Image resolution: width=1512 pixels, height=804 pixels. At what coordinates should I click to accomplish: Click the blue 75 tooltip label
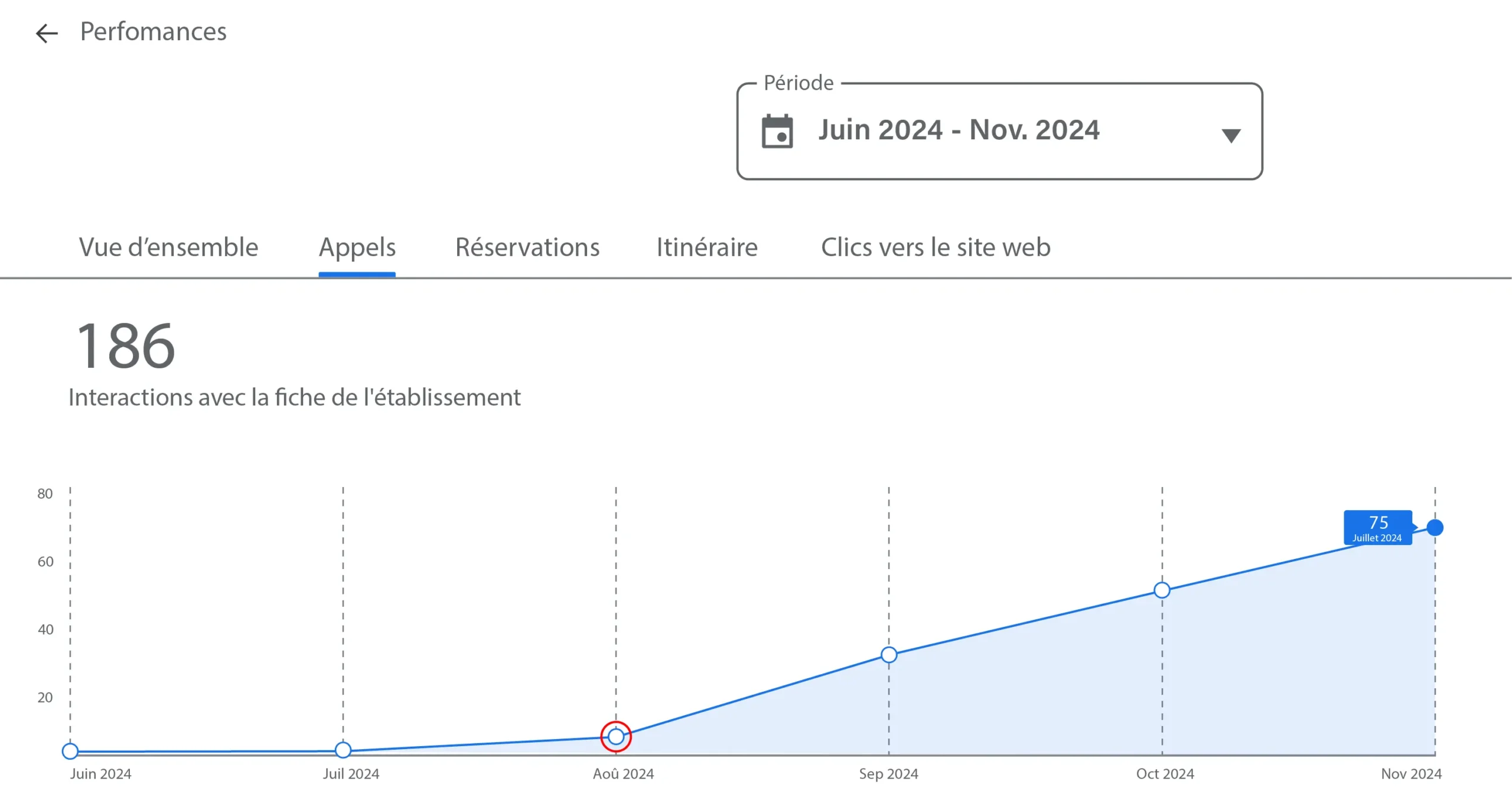click(1377, 528)
